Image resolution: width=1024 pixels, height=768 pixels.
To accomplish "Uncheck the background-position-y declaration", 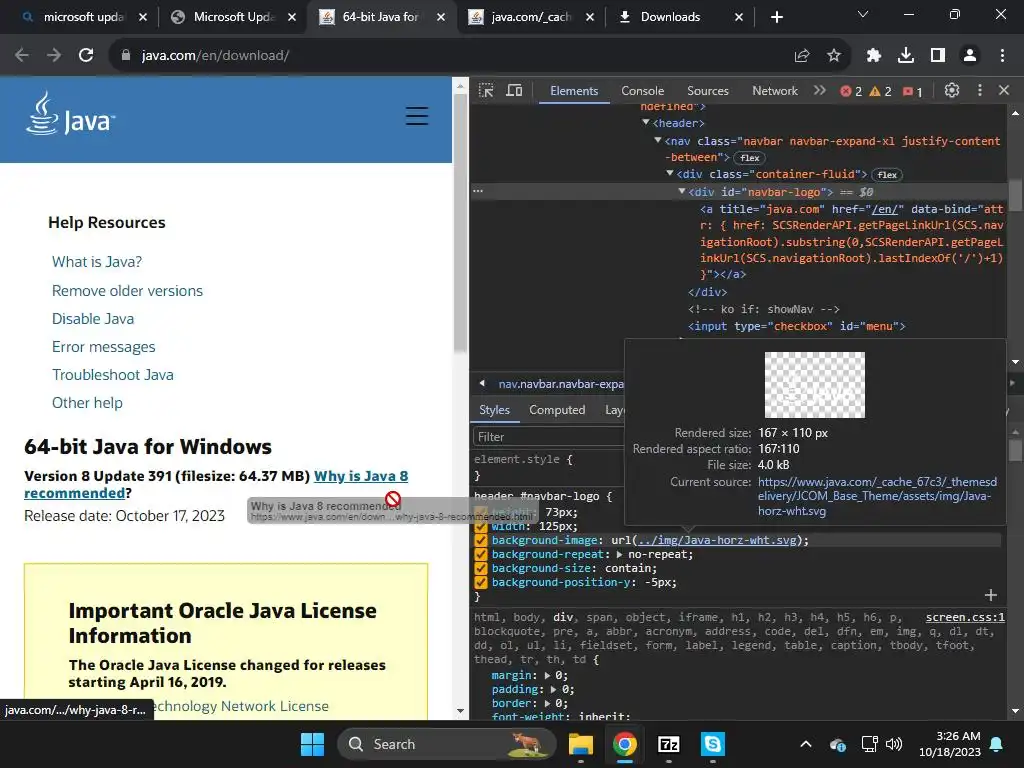I will [481, 583].
